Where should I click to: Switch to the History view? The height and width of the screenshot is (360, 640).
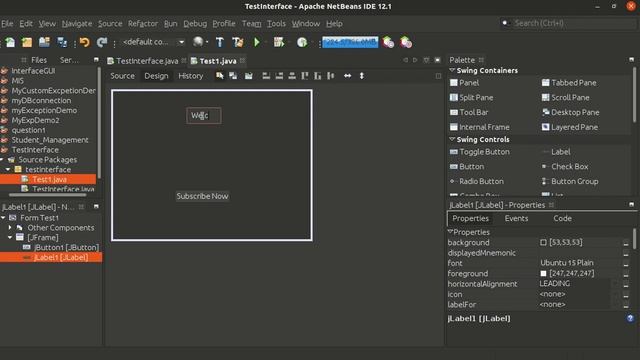pyautogui.click(x=190, y=76)
